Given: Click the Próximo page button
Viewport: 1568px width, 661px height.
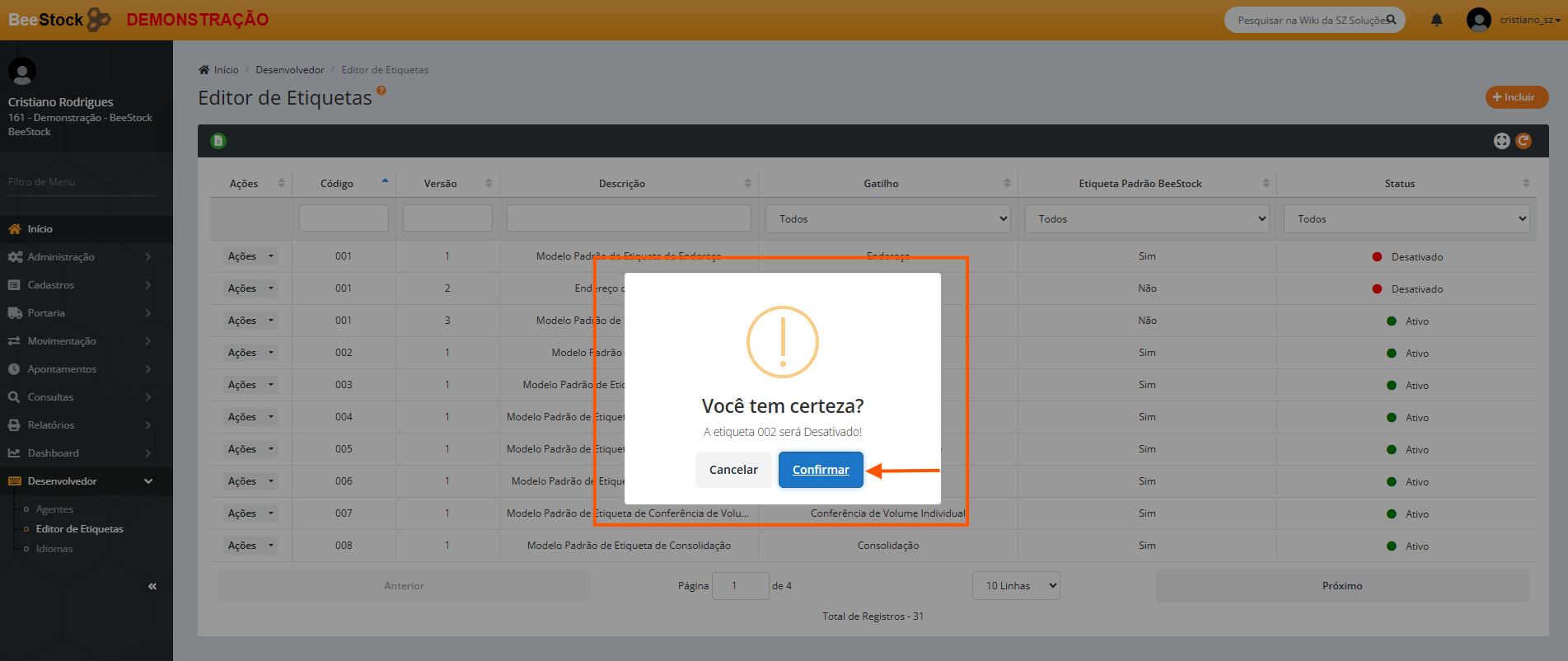Looking at the screenshot, I should [1341, 586].
